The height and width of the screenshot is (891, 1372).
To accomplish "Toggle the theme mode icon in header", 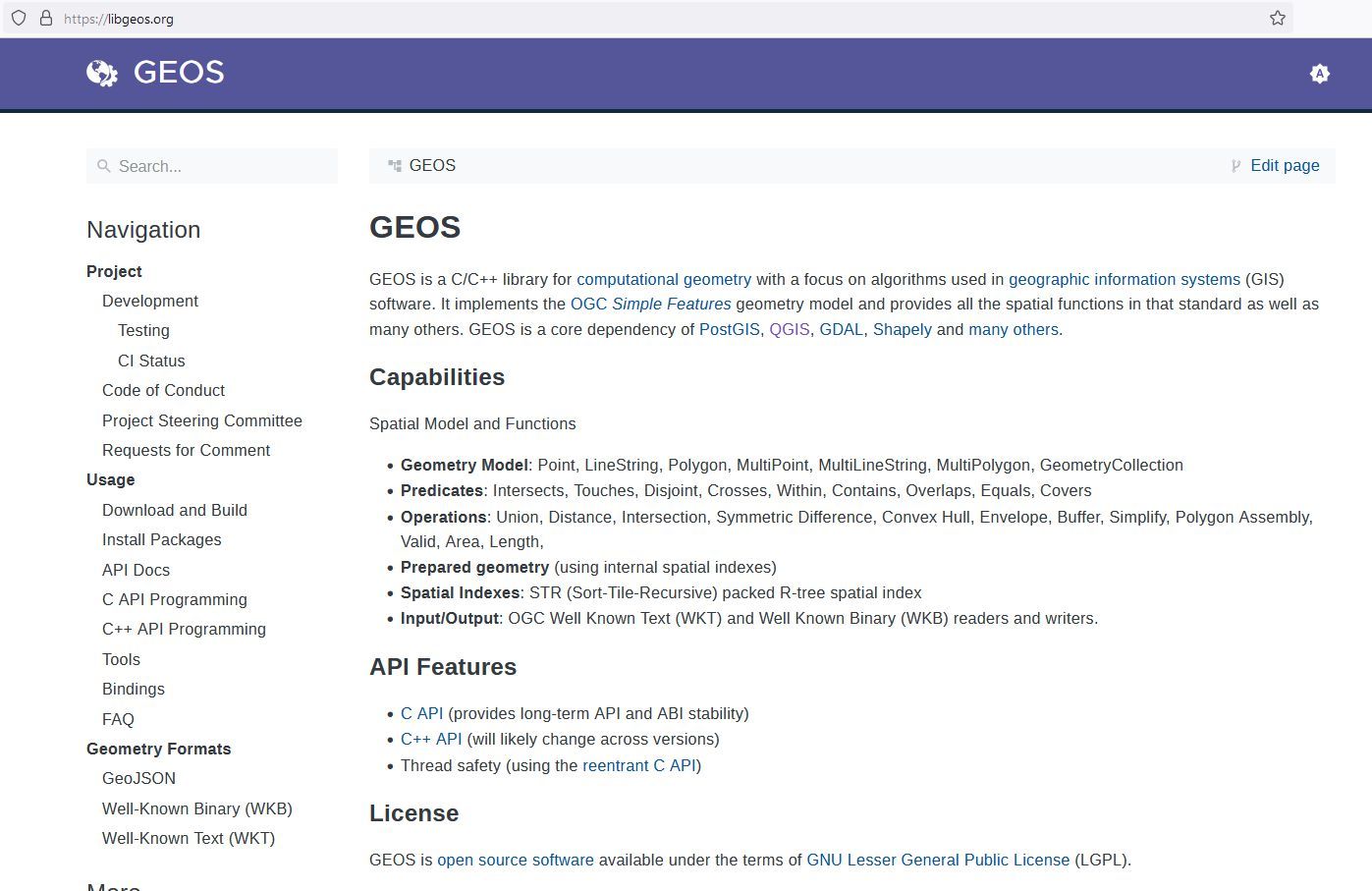I will (1319, 74).
